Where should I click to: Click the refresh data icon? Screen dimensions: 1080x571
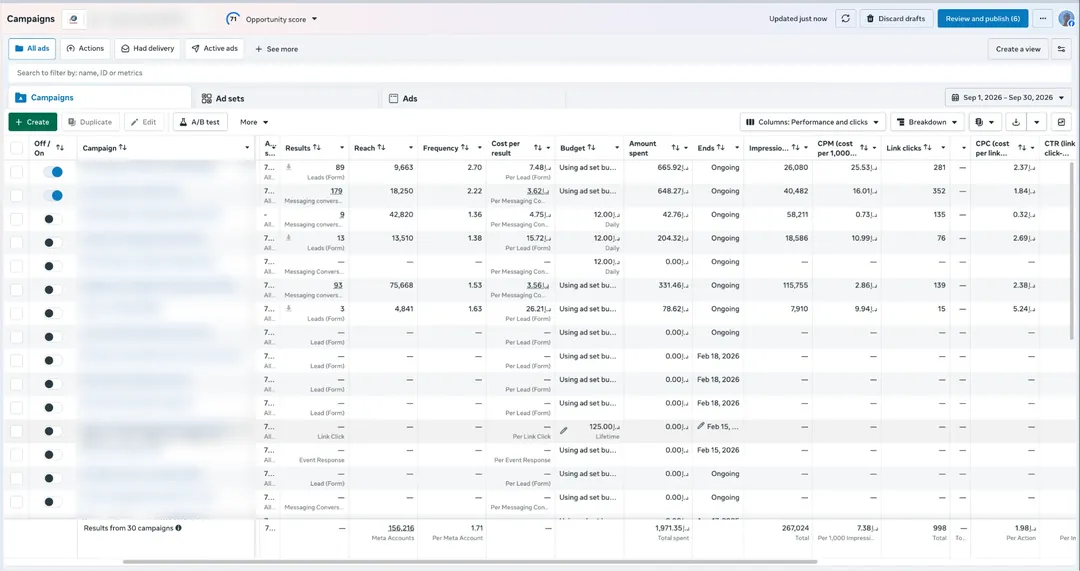845,19
